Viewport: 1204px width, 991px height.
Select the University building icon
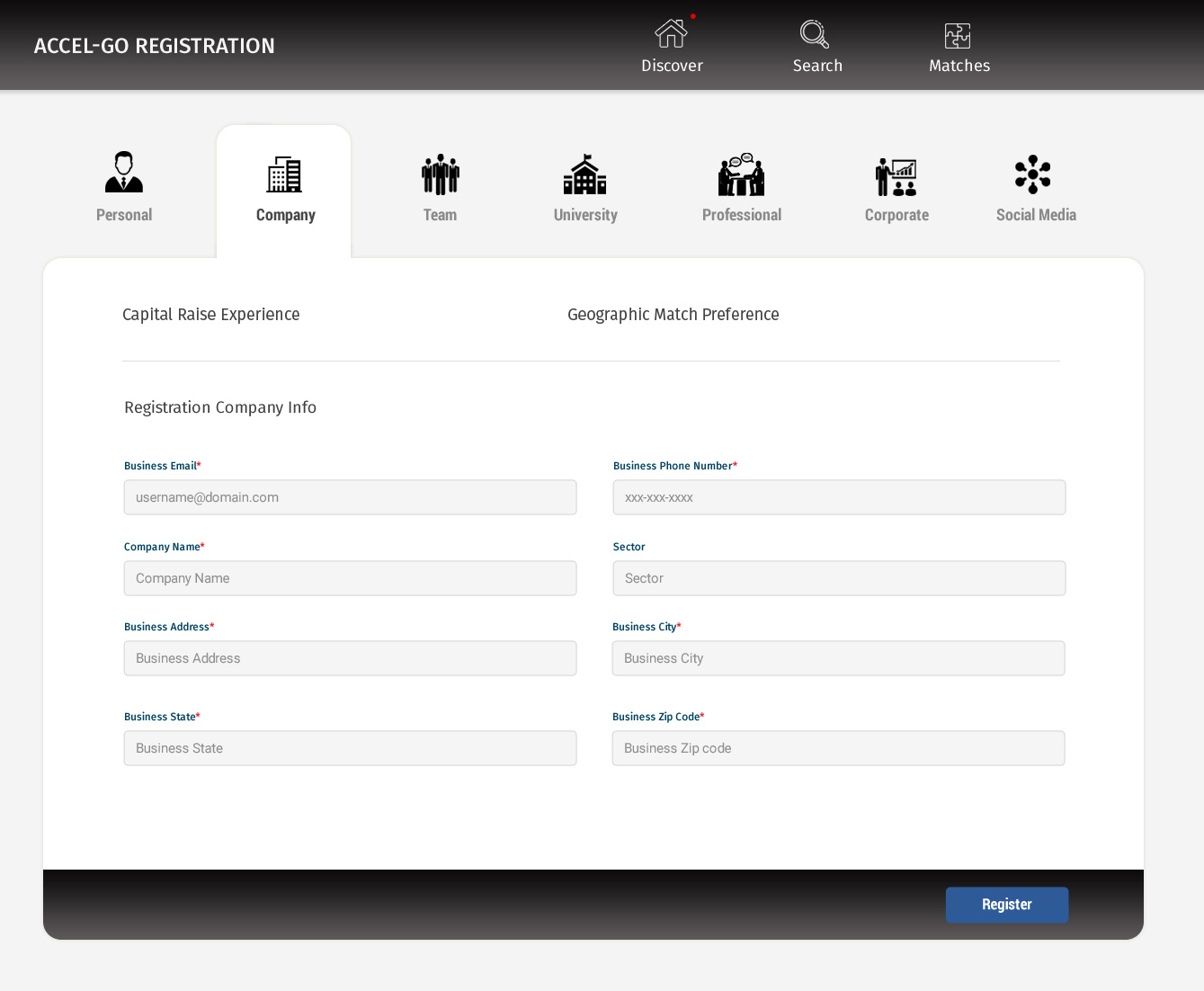(x=584, y=174)
